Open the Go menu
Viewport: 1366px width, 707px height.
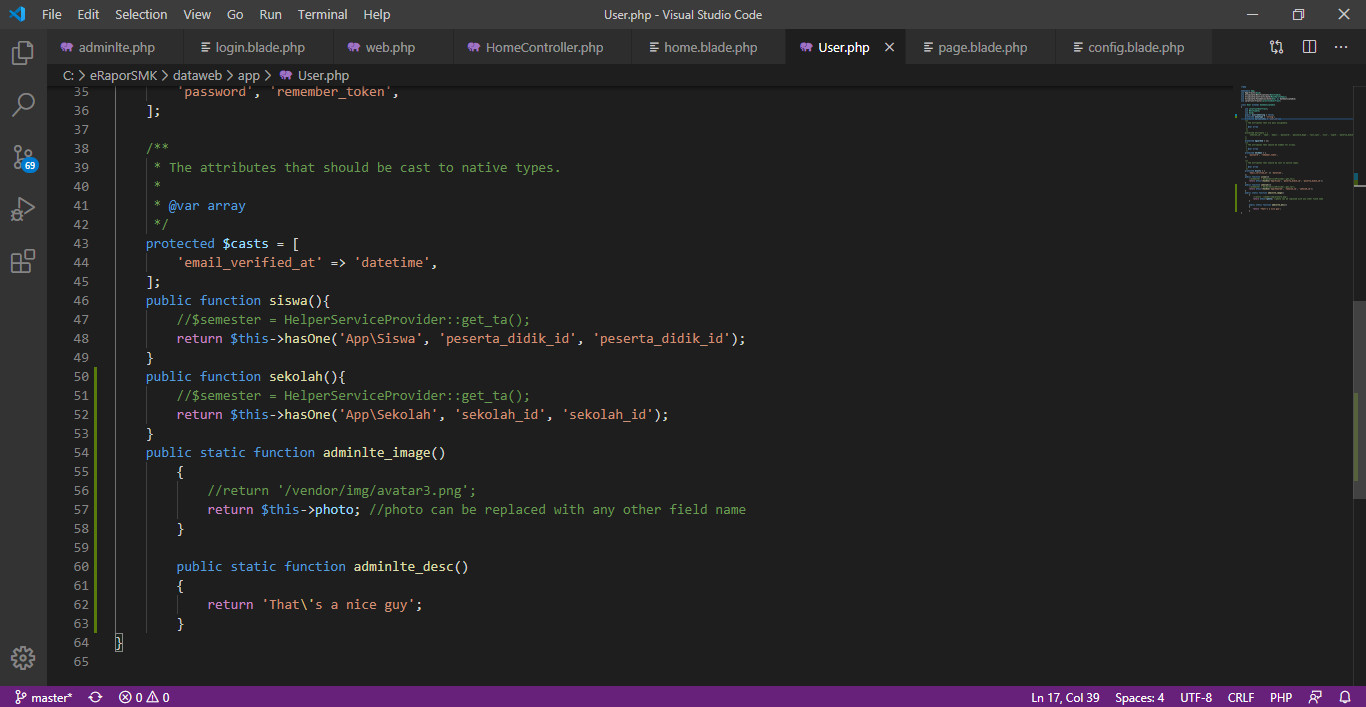point(235,15)
